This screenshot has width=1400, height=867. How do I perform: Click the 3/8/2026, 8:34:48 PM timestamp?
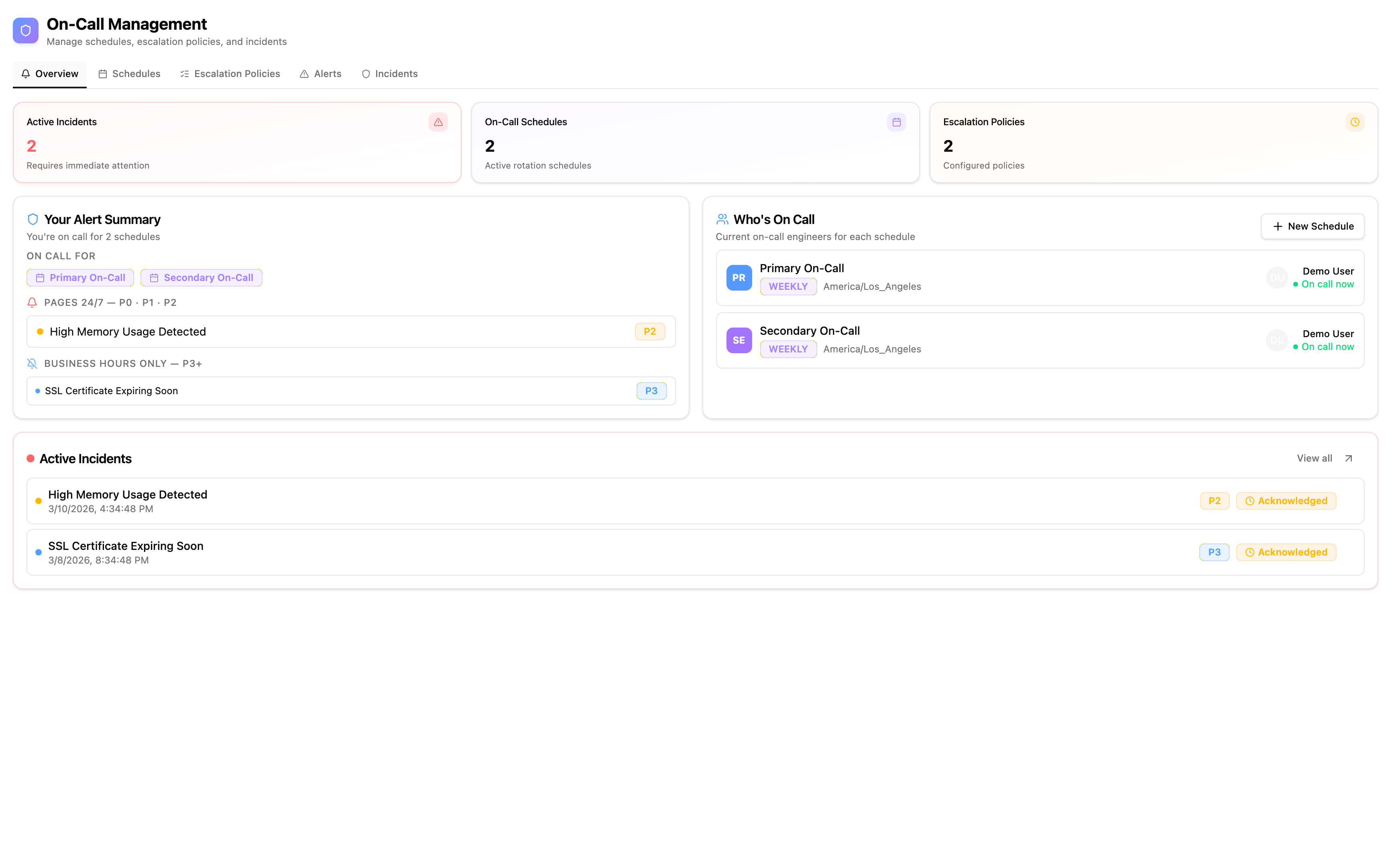point(98,560)
